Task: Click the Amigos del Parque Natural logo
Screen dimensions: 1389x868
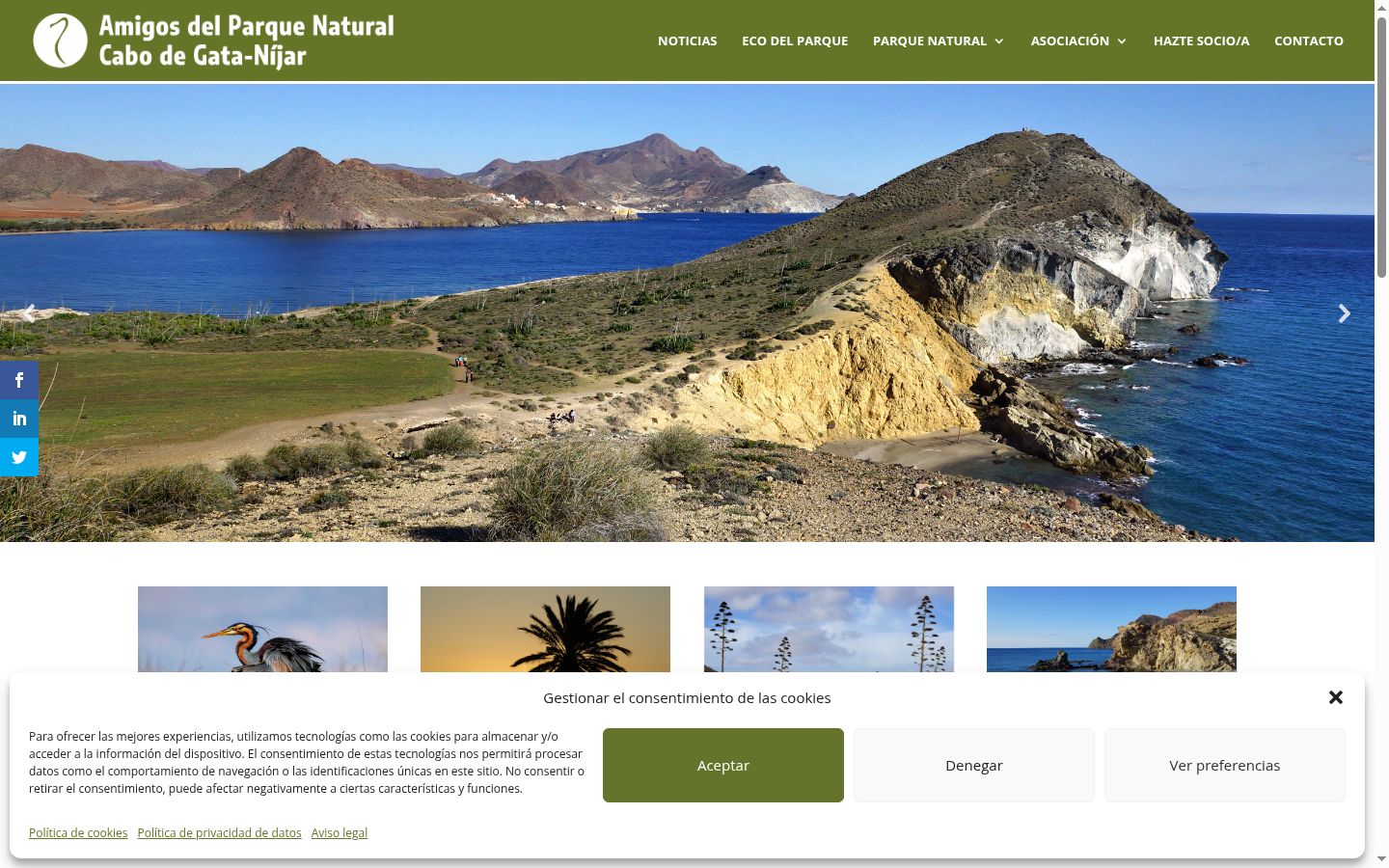Action: coord(214,41)
